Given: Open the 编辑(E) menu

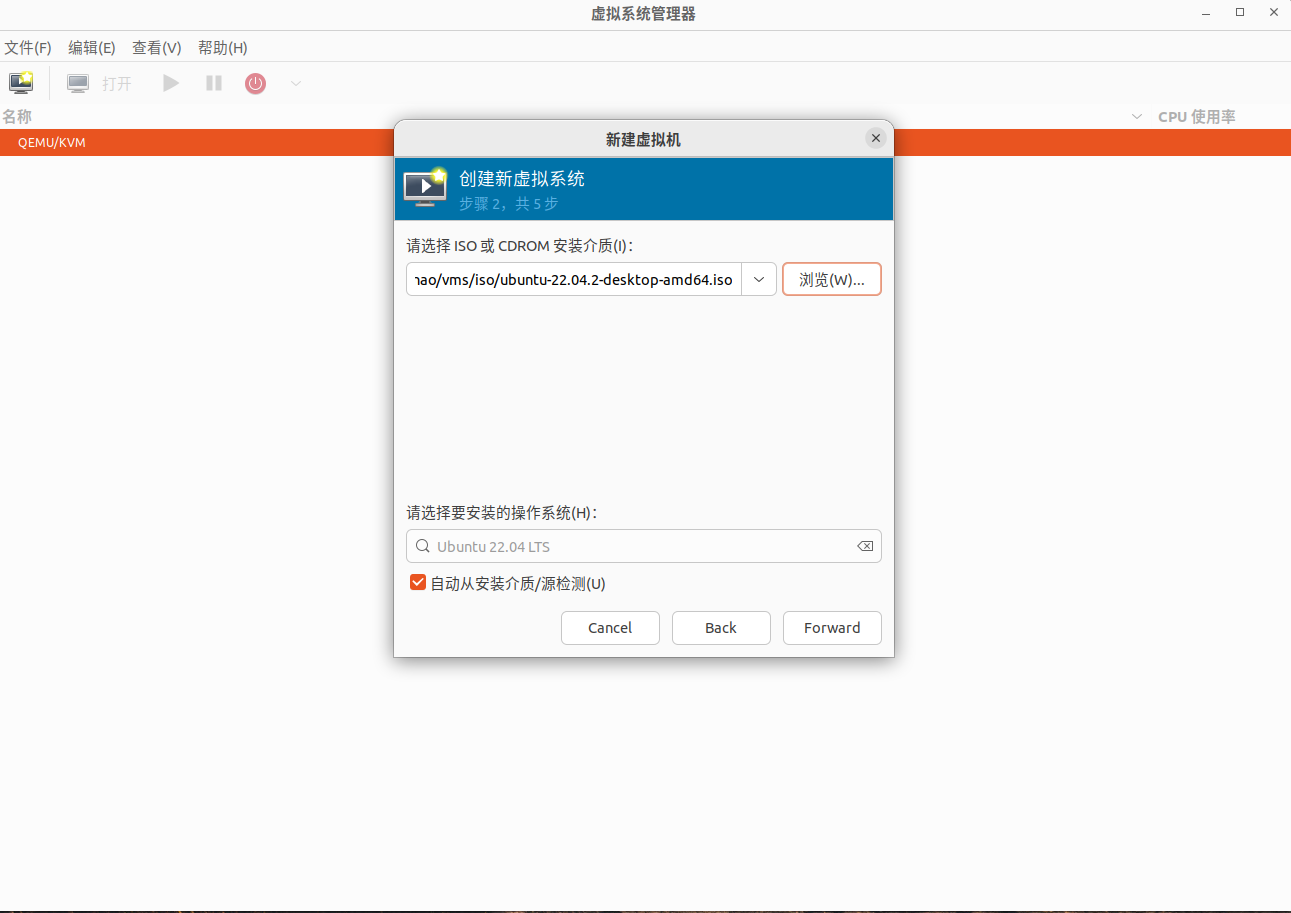Looking at the screenshot, I should (x=92, y=48).
